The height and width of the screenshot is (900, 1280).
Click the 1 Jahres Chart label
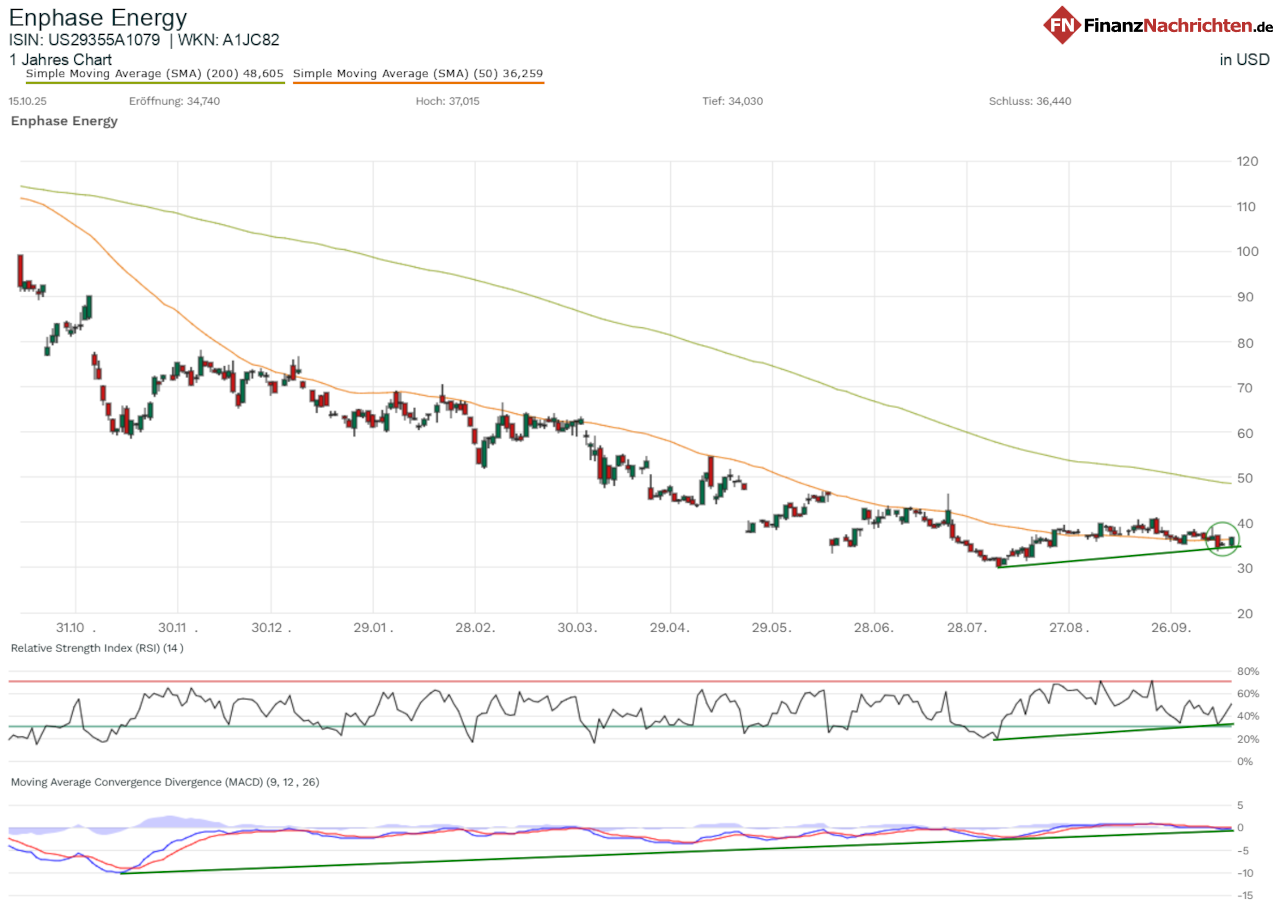click(x=60, y=60)
